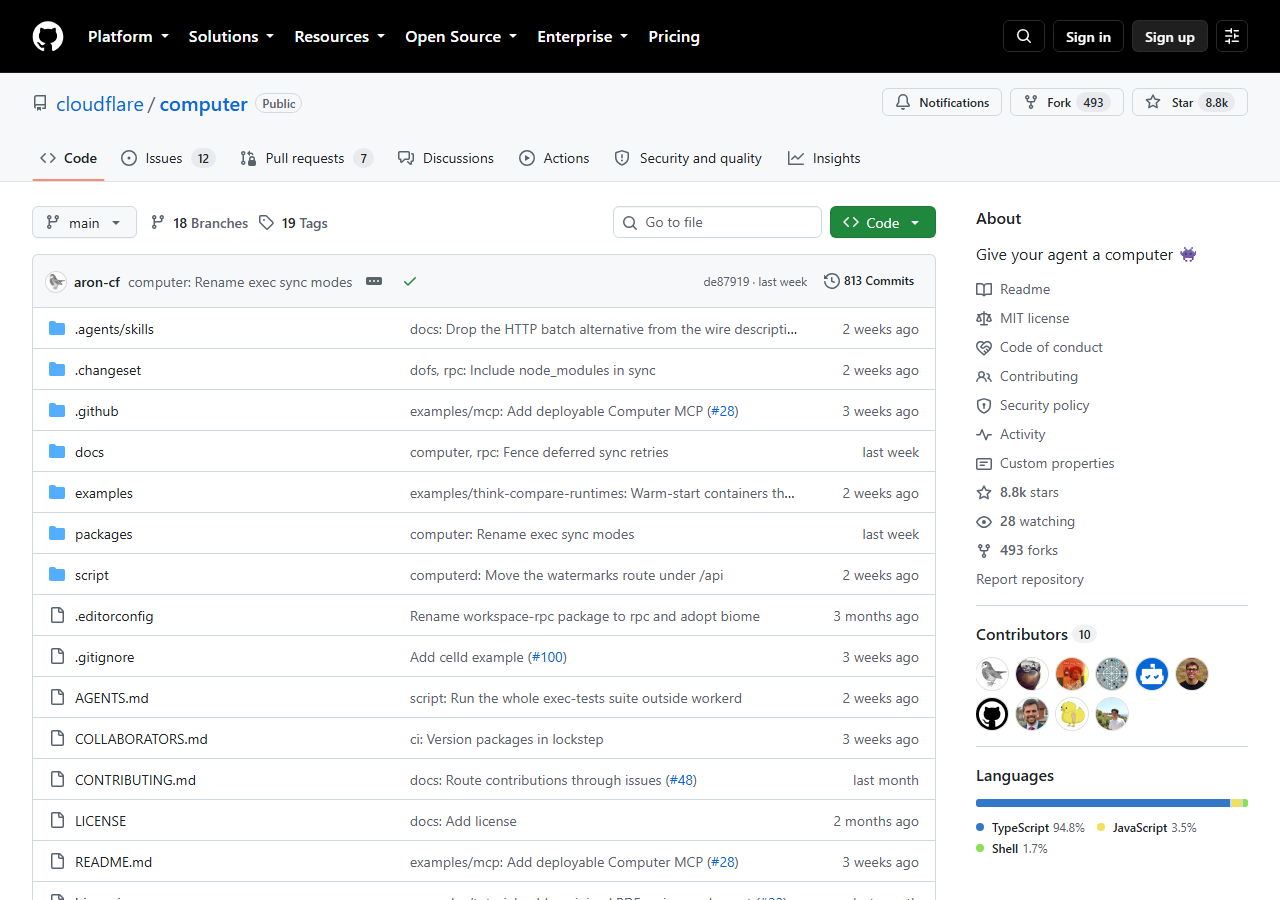This screenshot has height=900, width=1280.
Task: Fork the repository with Fork button
Action: (1067, 102)
